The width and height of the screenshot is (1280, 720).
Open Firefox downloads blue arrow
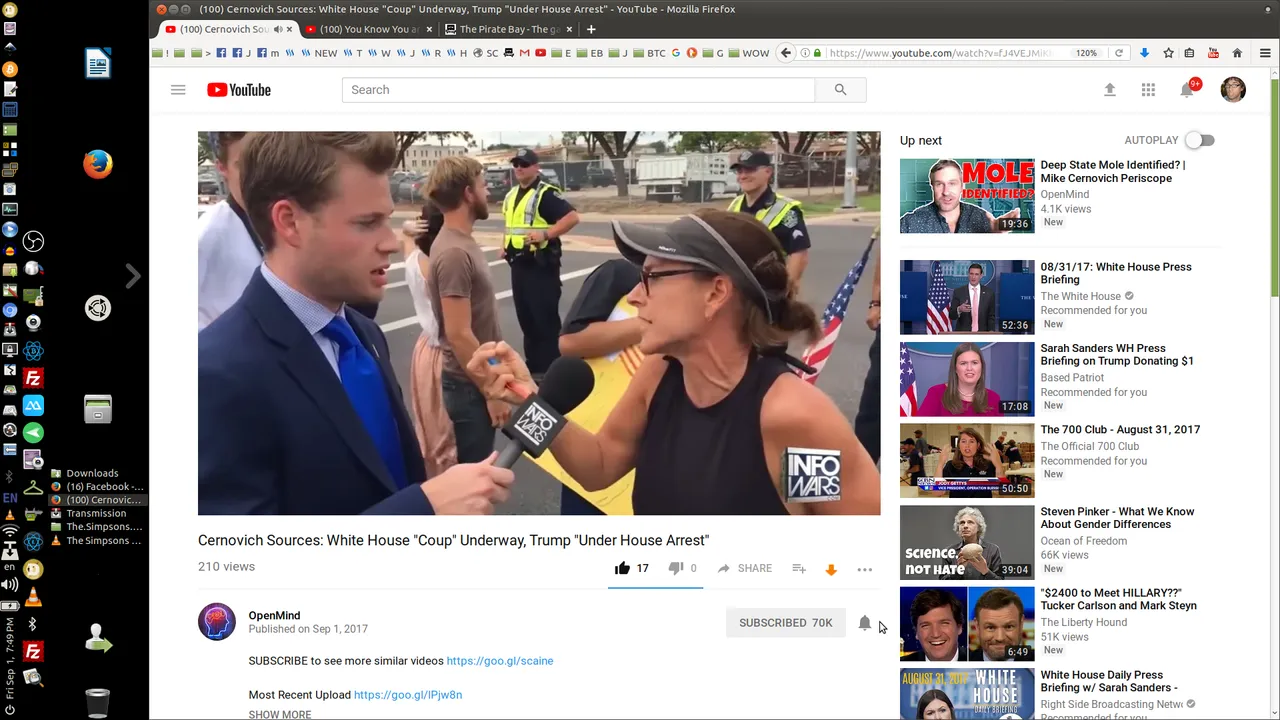click(x=1145, y=53)
